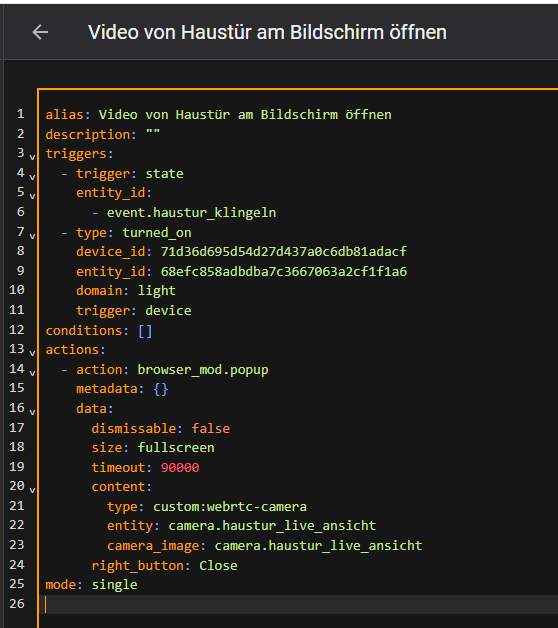Viewport: 558px width, 628px height.
Task: Fold the line 5 entity_id list
Action: (32, 196)
